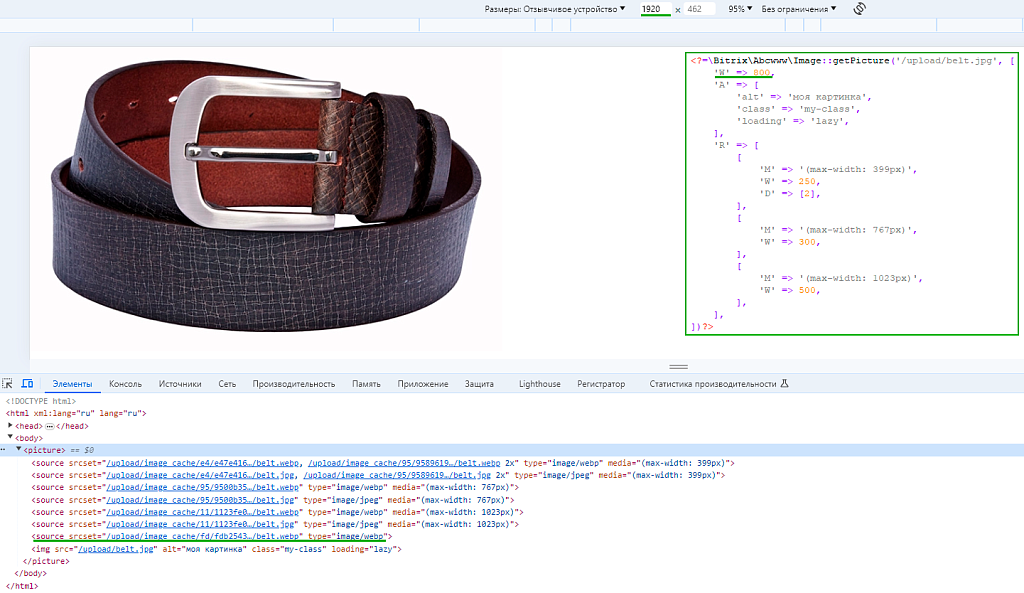Click the rotate viewport icon
Screen dimensions: 1024x593
(x=859, y=9)
